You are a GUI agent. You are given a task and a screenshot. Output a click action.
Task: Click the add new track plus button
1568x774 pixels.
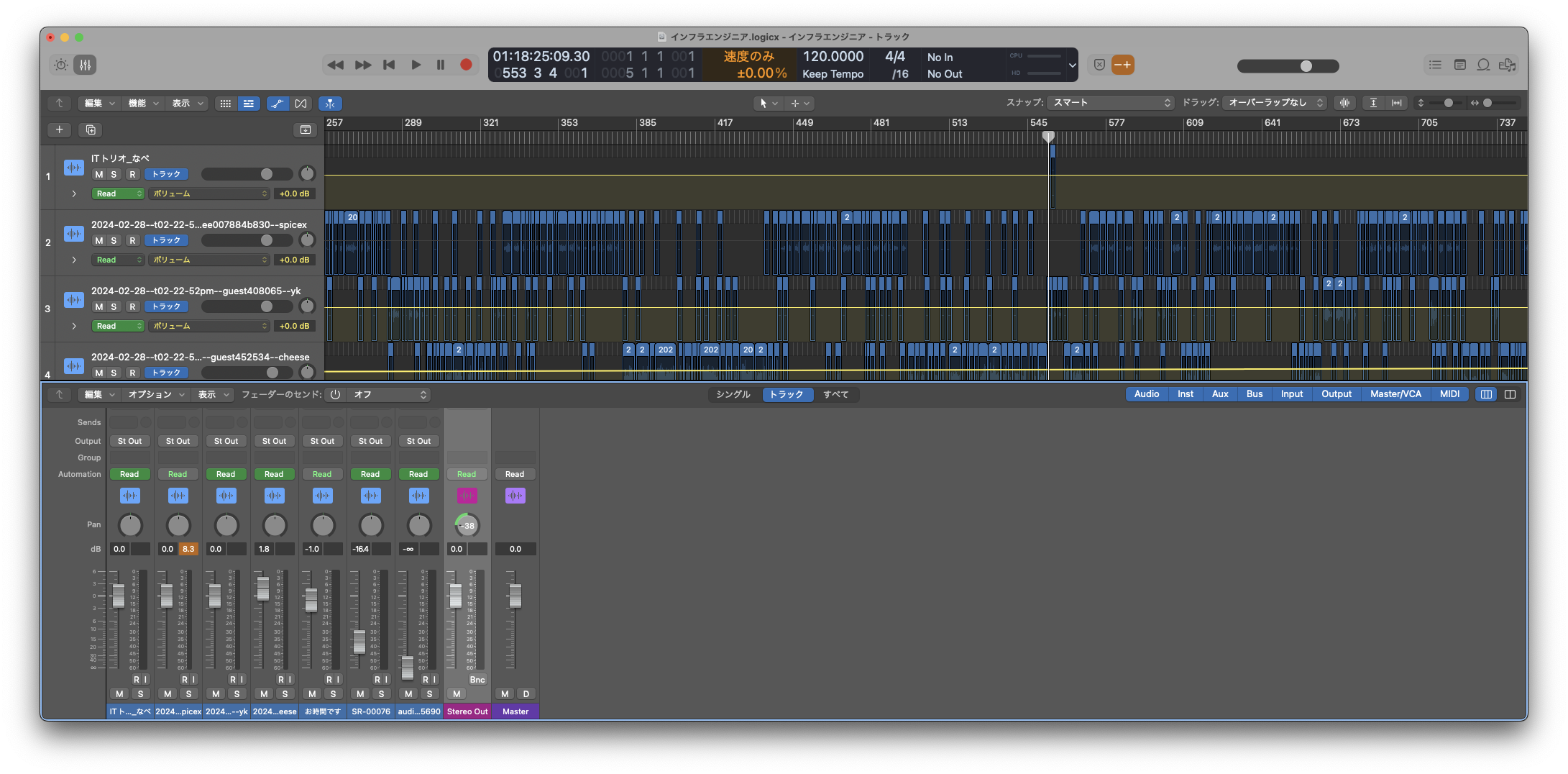coord(59,129)
